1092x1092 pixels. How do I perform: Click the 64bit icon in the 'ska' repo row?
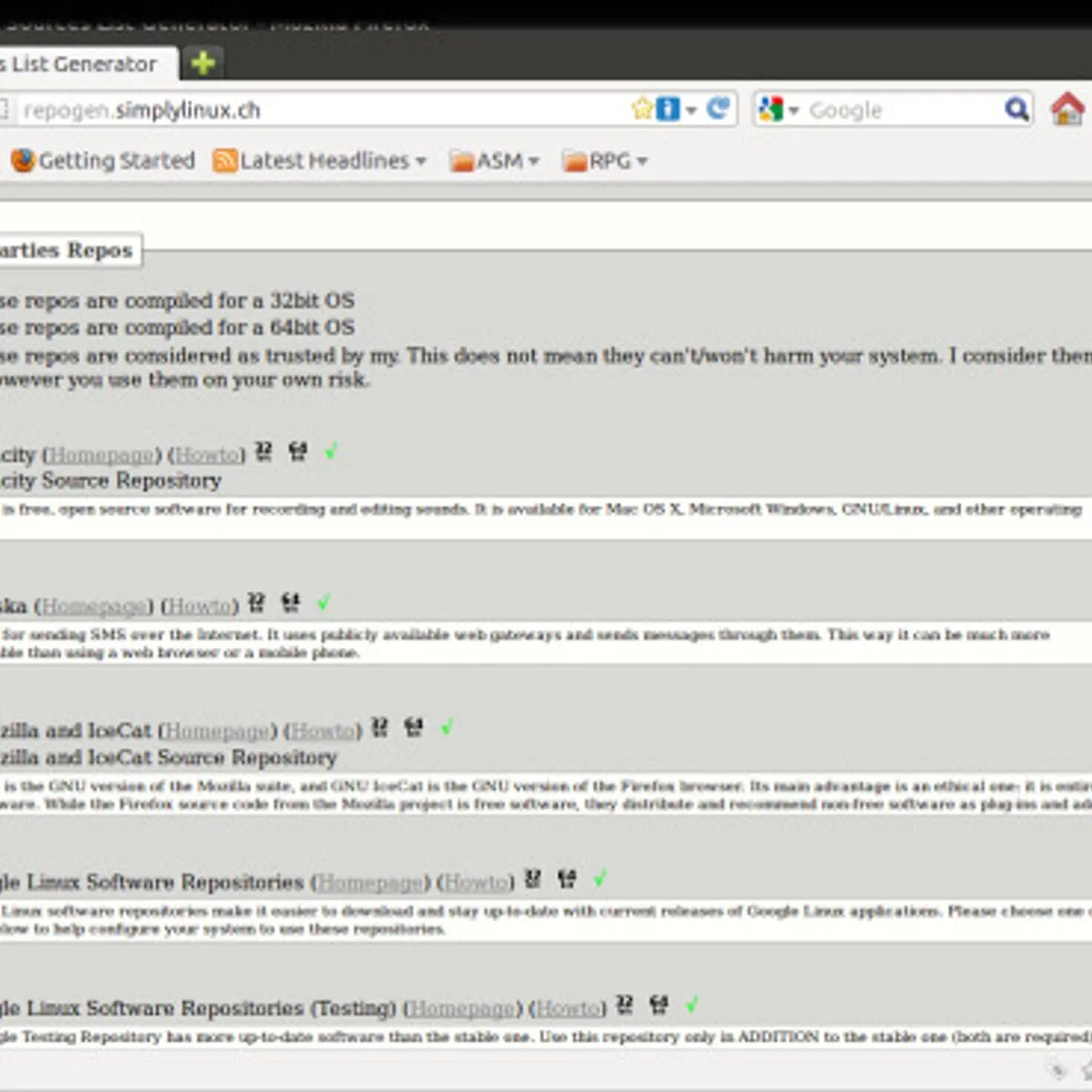290,602
